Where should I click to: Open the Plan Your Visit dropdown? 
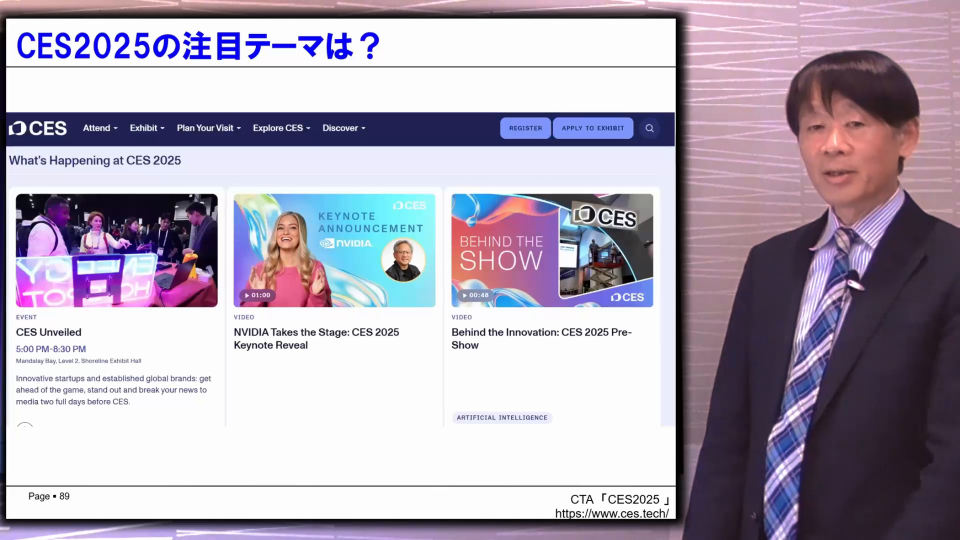click(x=208, y=128)
